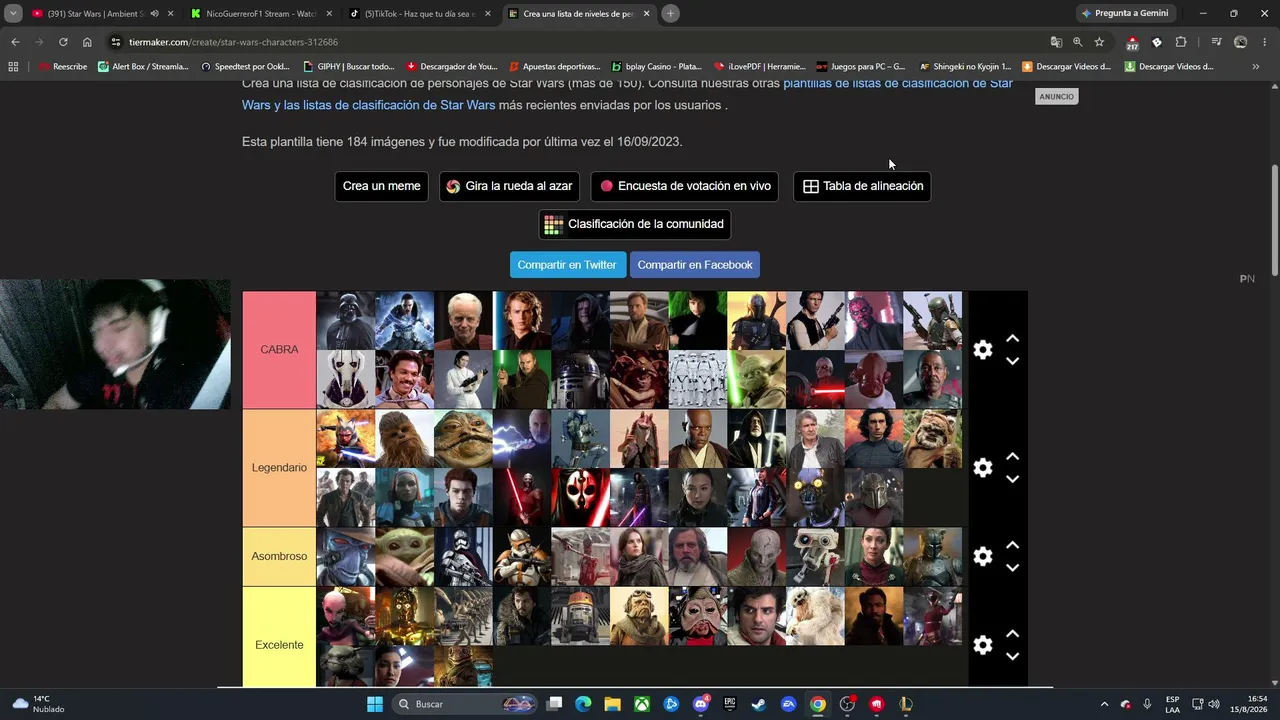The image size is (1280, 720).
Task: Open 'Alert Box / Streamla...' bookmark
Action: [143, 67]
